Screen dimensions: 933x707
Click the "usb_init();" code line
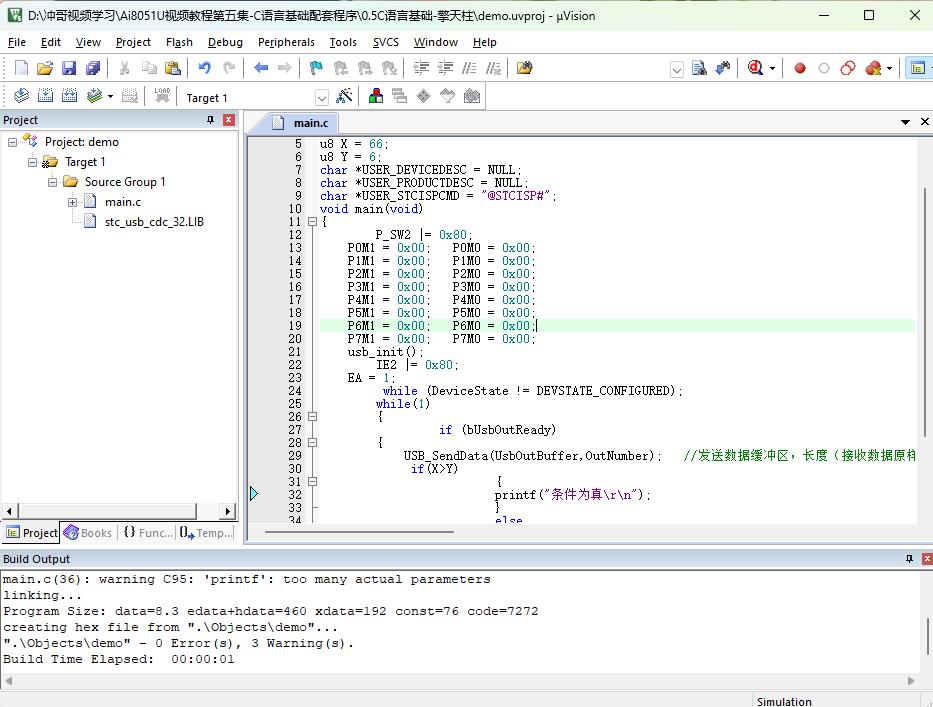tap(386, 352)
